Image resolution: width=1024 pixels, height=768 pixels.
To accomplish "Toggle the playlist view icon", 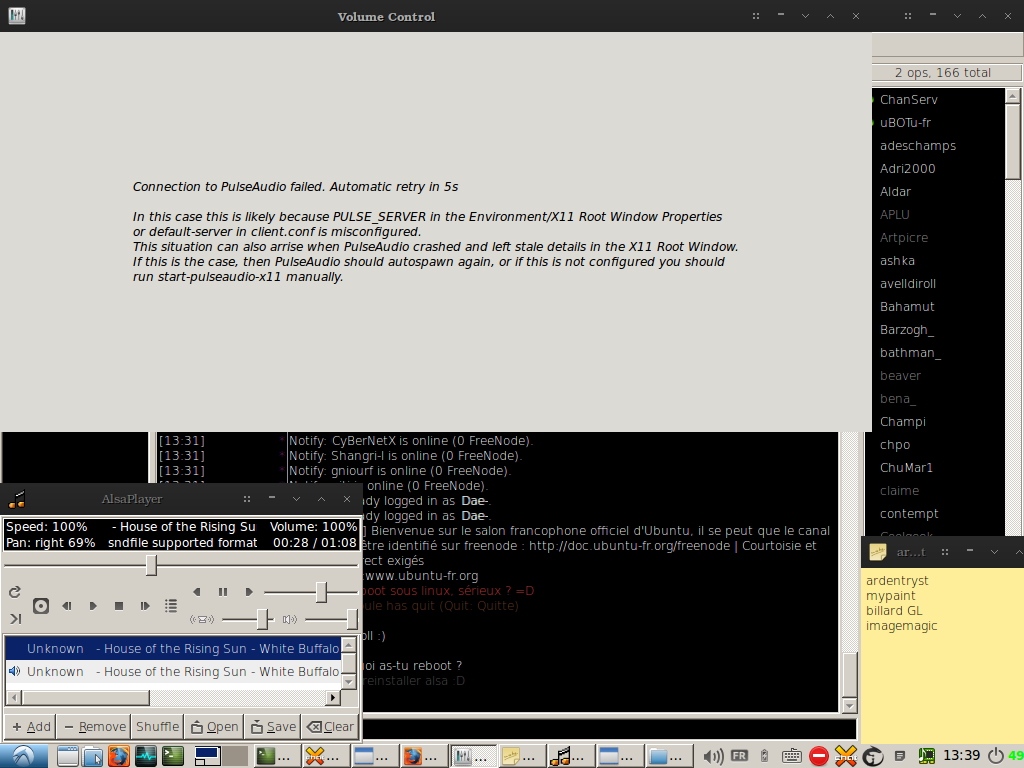I will pyautogui.click(x=171, y=606).
